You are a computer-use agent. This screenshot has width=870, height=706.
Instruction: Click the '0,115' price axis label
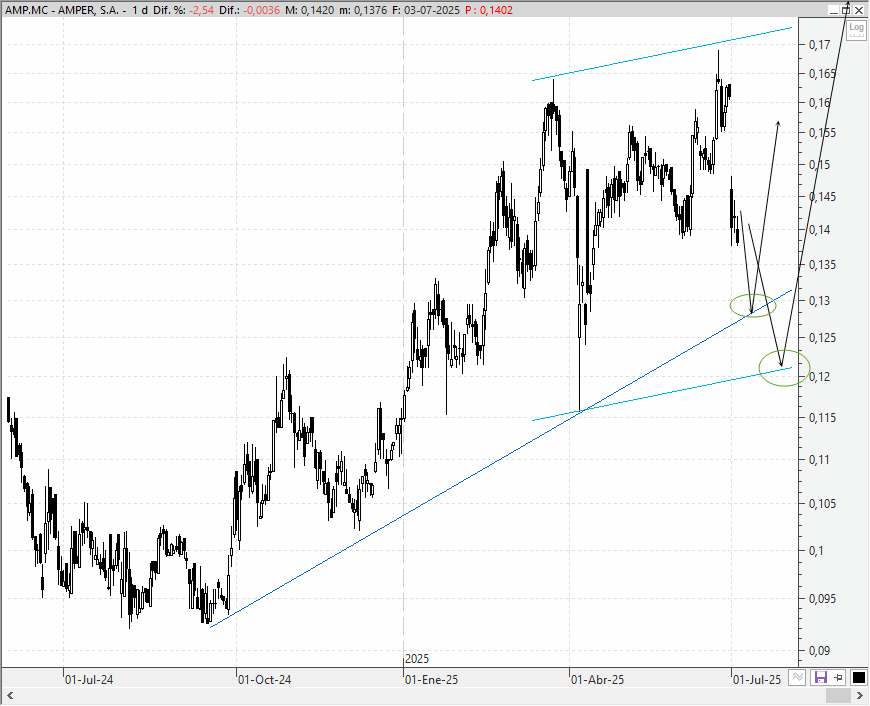[822, 417]
